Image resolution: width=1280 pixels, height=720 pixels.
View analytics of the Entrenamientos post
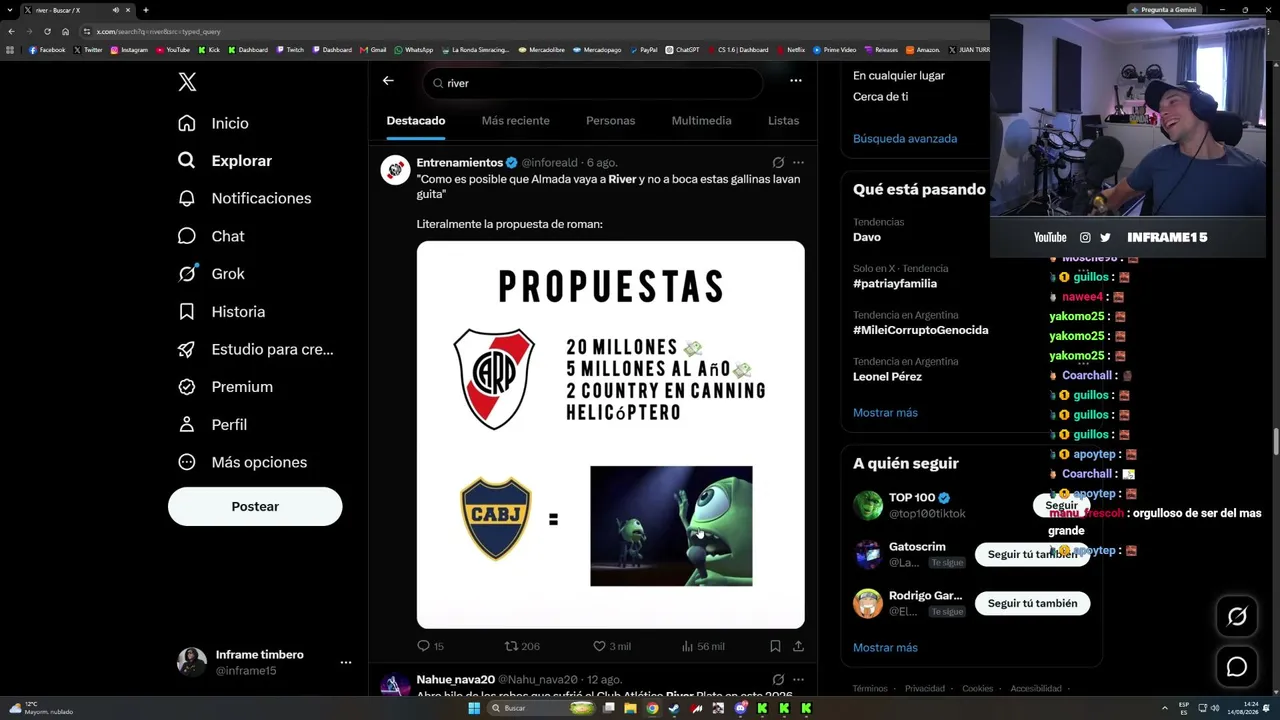tap(702, 646)
